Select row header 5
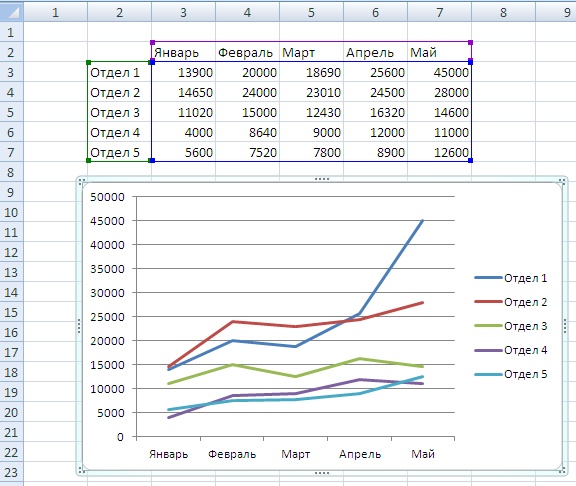 [11, 112]
